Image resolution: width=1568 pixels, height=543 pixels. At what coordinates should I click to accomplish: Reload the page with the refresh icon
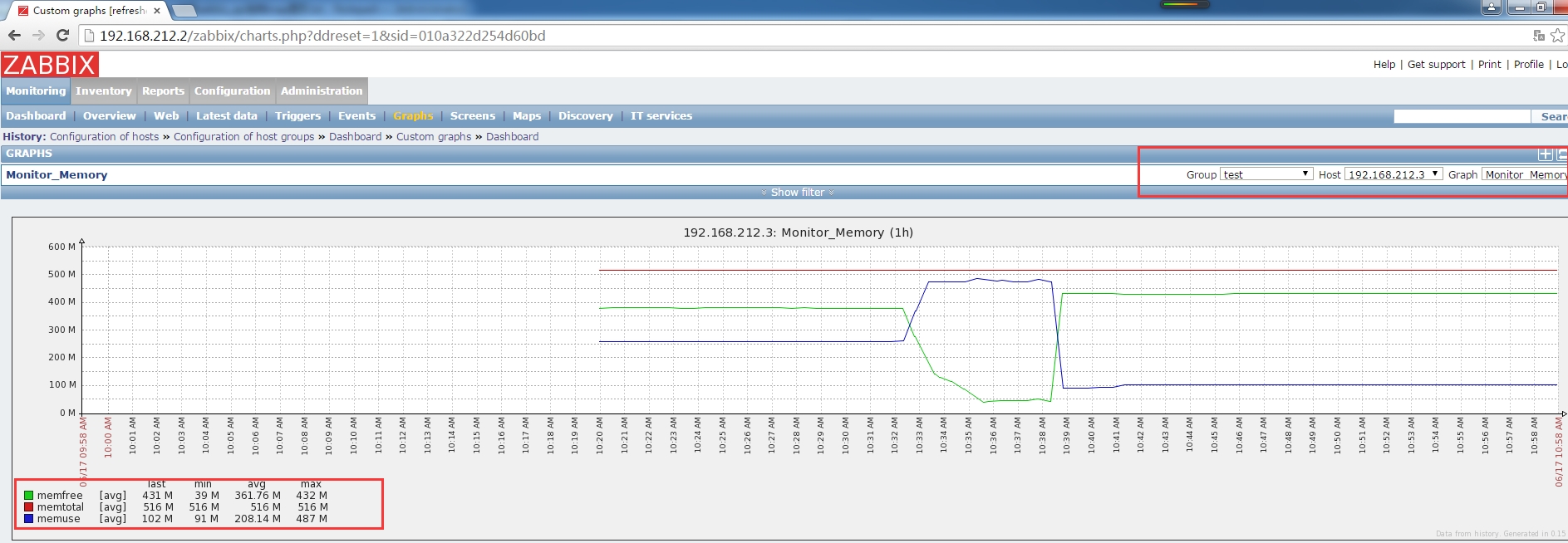coord(62,35)
